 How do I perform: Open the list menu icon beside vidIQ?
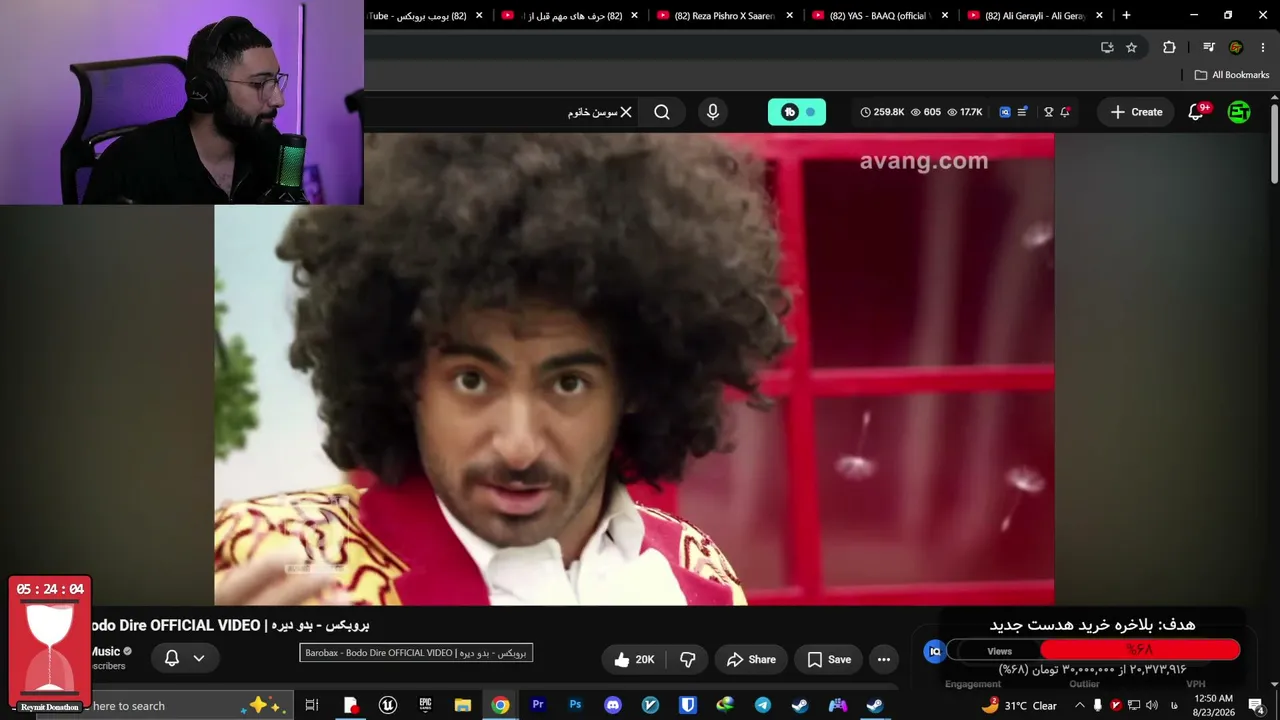(x=1022, y=112)
